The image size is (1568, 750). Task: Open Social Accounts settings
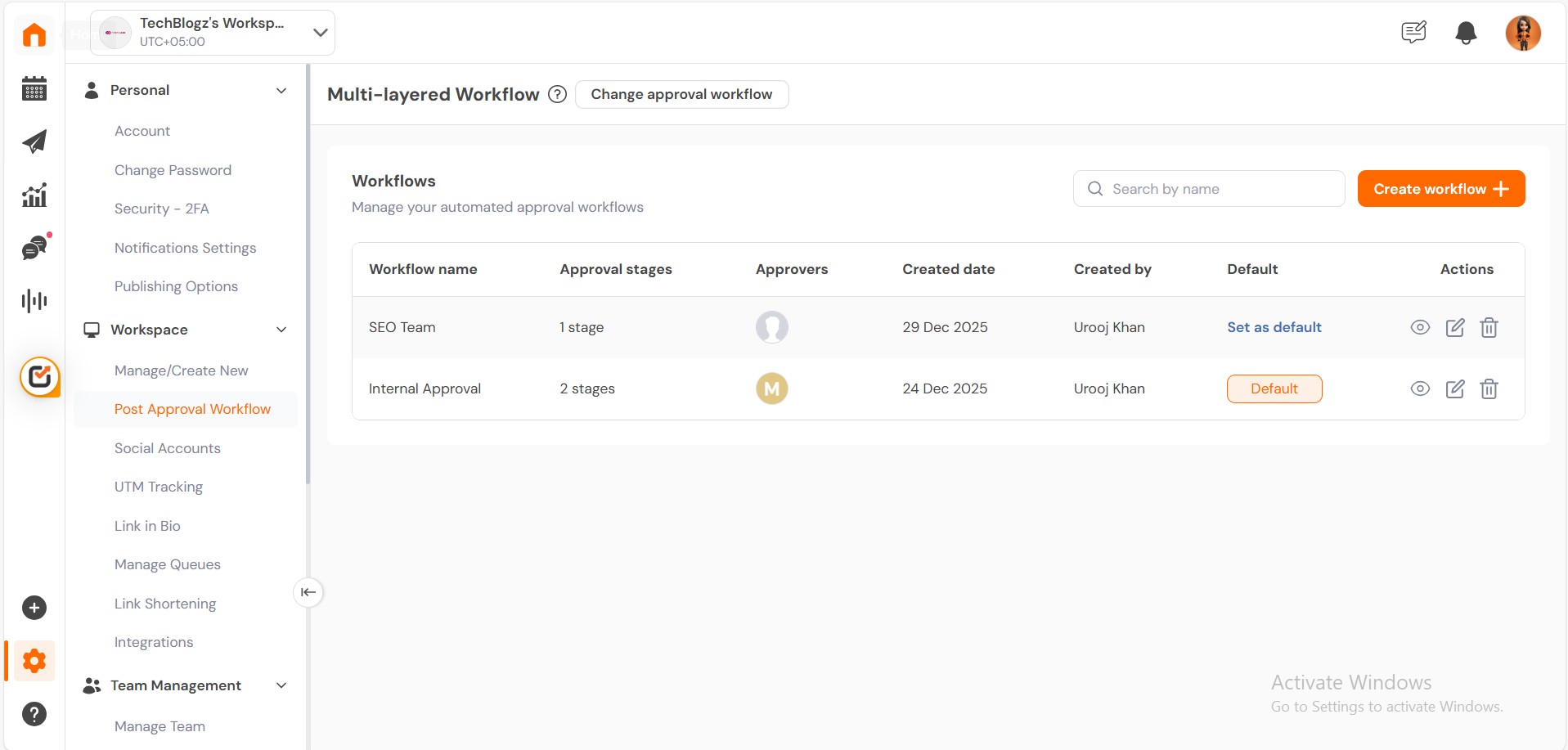[x=168, y=448]
